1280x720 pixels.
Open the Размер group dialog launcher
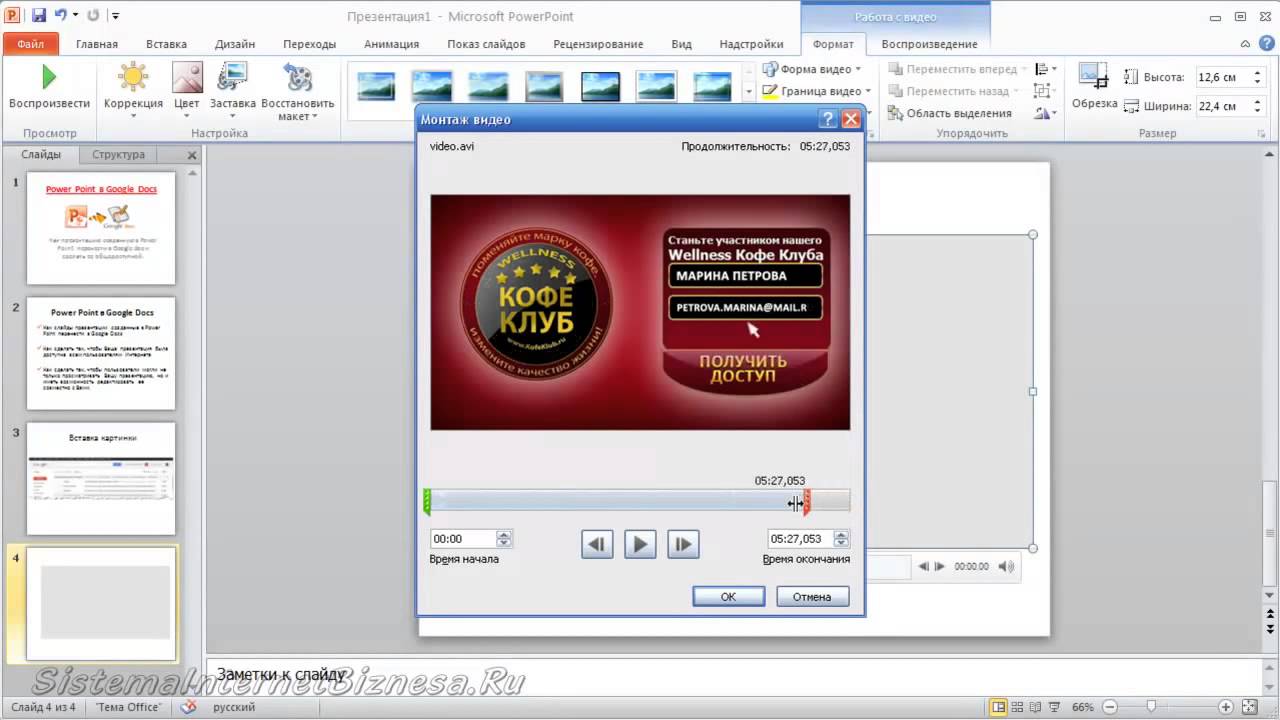(1261, 133)
